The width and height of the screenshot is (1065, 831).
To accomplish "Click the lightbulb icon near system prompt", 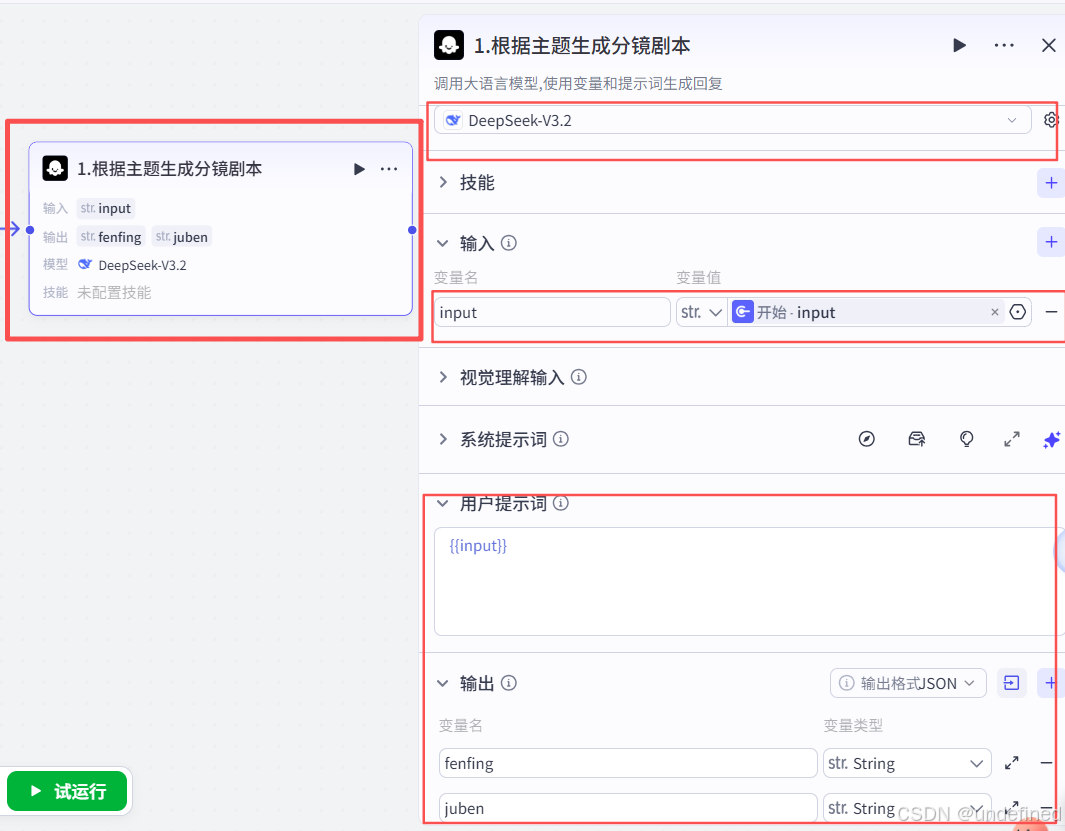I will coord(966,438).
